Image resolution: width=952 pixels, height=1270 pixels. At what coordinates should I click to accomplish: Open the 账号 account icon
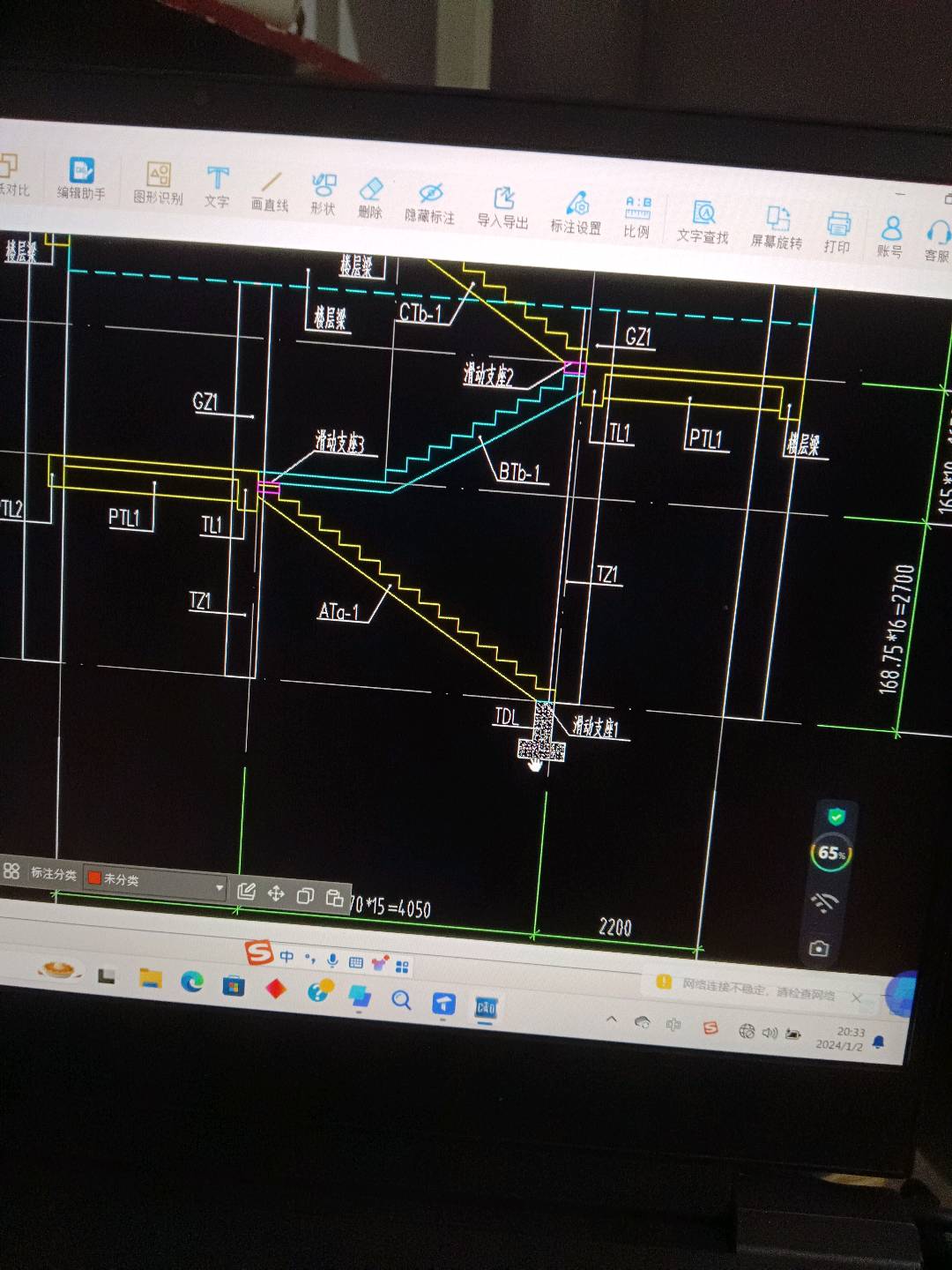890,236
